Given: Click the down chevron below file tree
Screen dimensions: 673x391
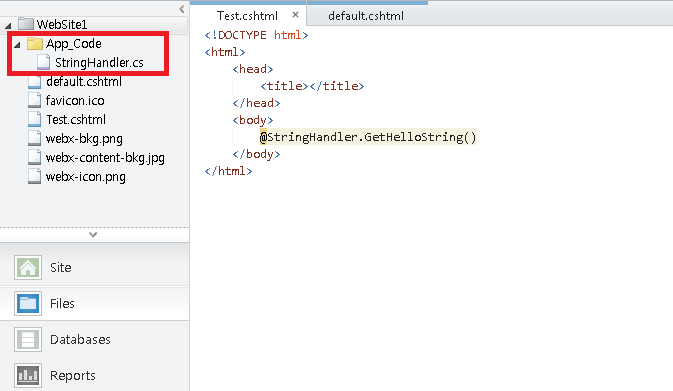Looking at the screenshot, I should pos(93,235).
